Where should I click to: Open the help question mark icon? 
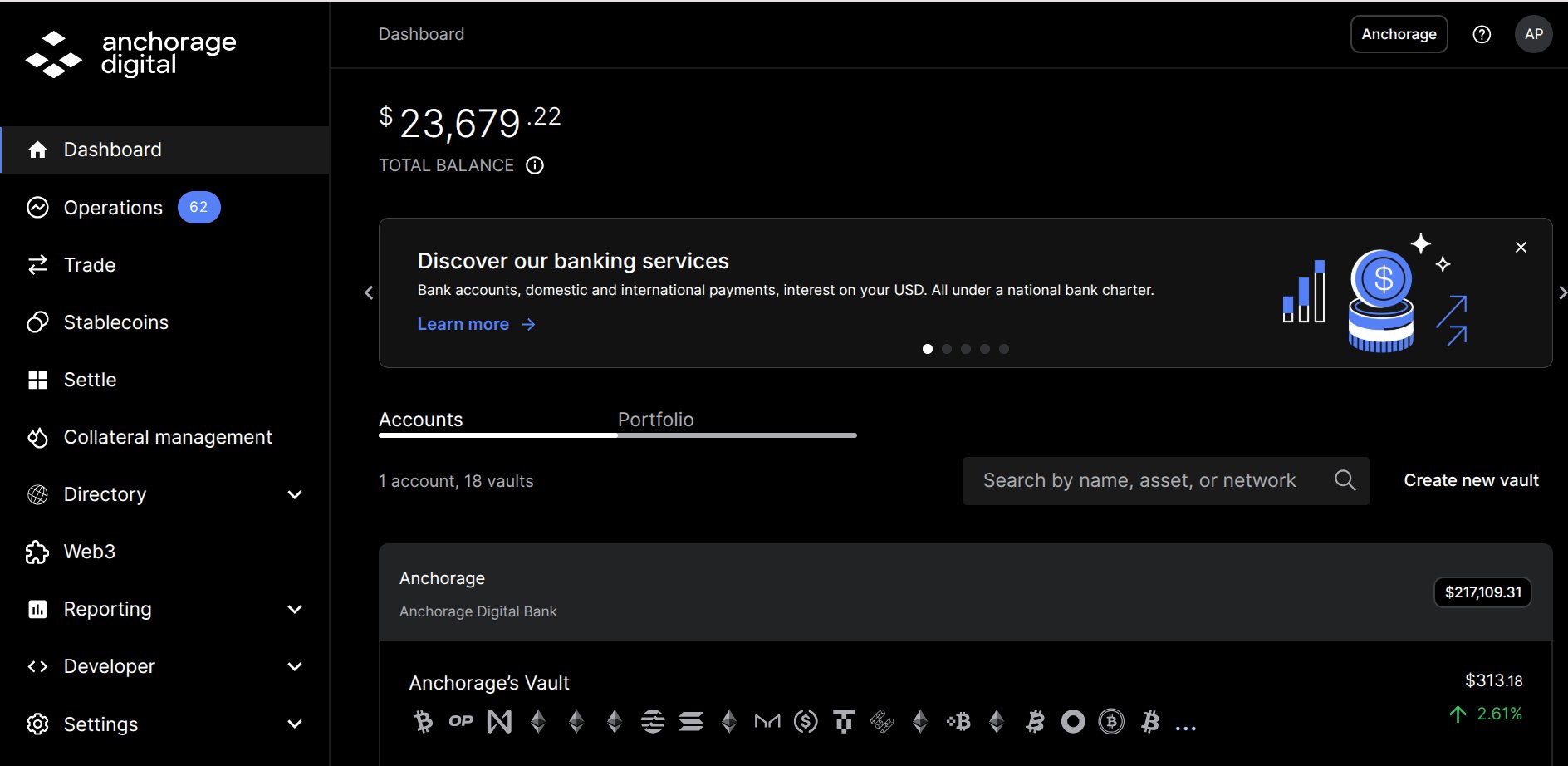pyautogui.click(x=1482, y=34)
